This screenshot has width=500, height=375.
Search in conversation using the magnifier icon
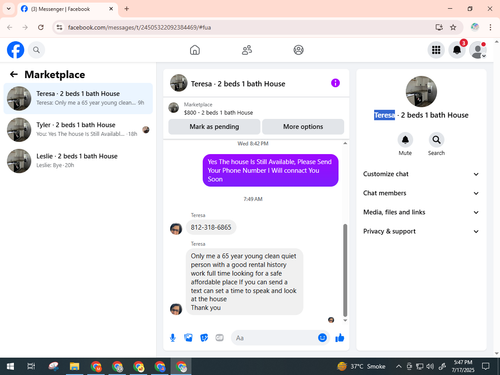tap(436, 140)
